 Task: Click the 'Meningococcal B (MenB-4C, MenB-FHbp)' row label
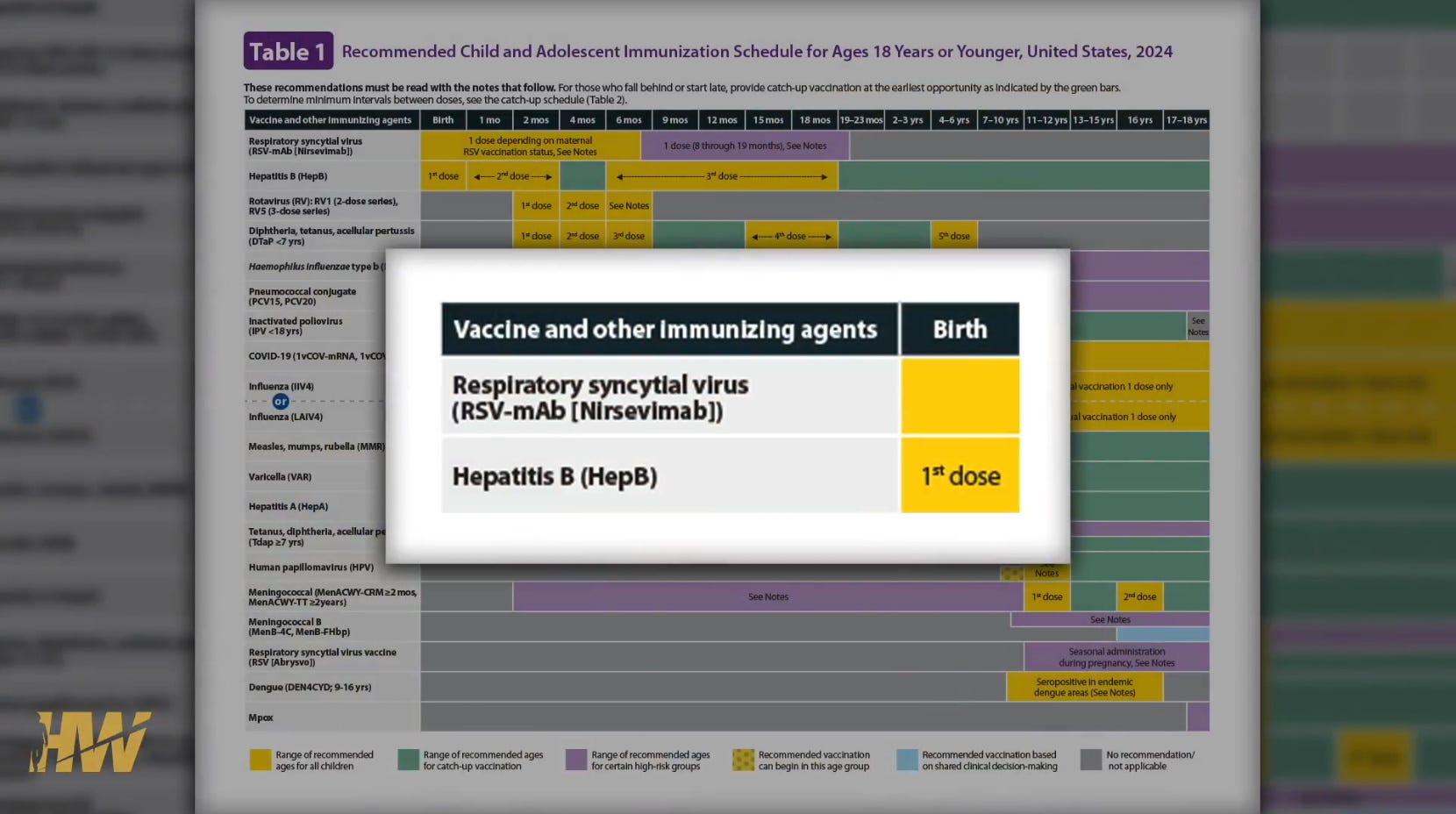[299, 627]
